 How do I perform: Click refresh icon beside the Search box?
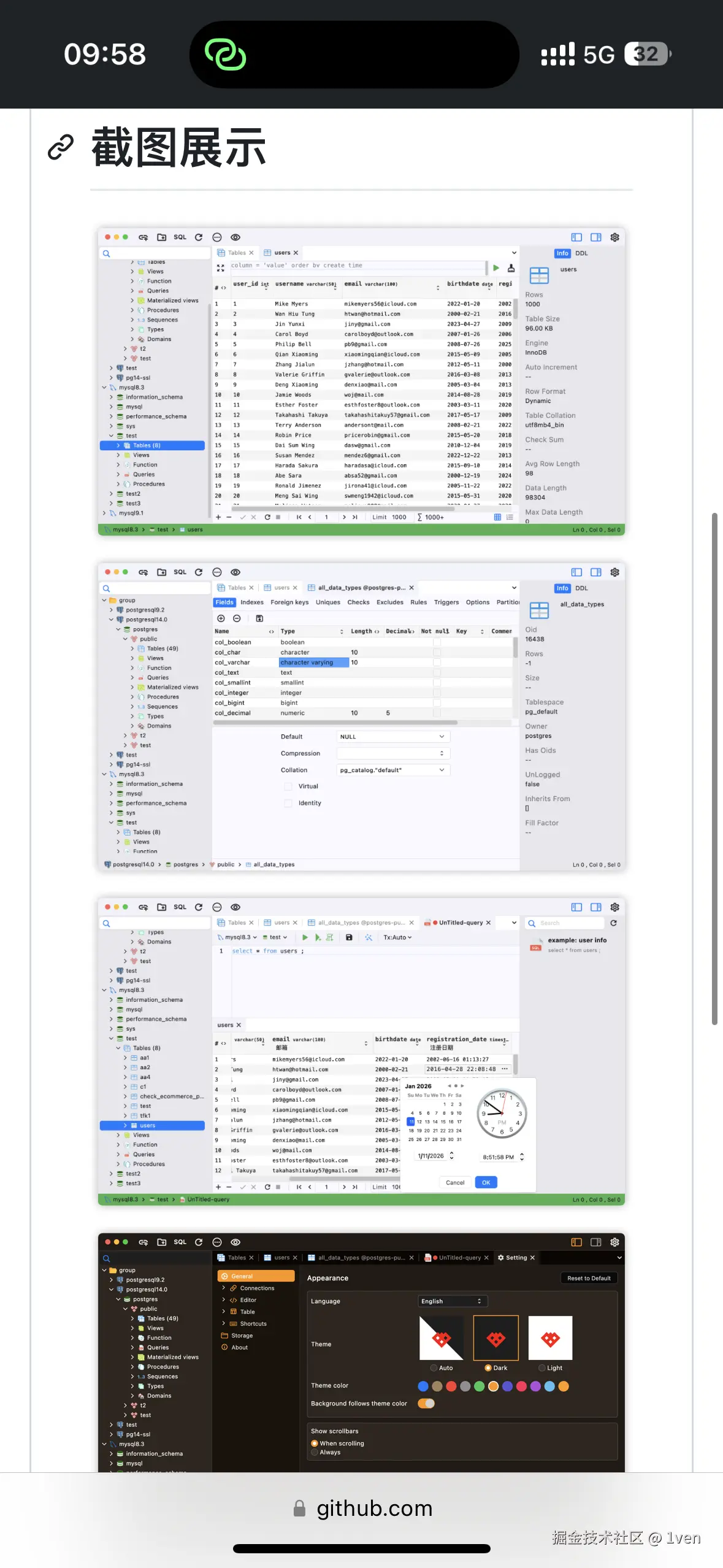tap(613, 923)
